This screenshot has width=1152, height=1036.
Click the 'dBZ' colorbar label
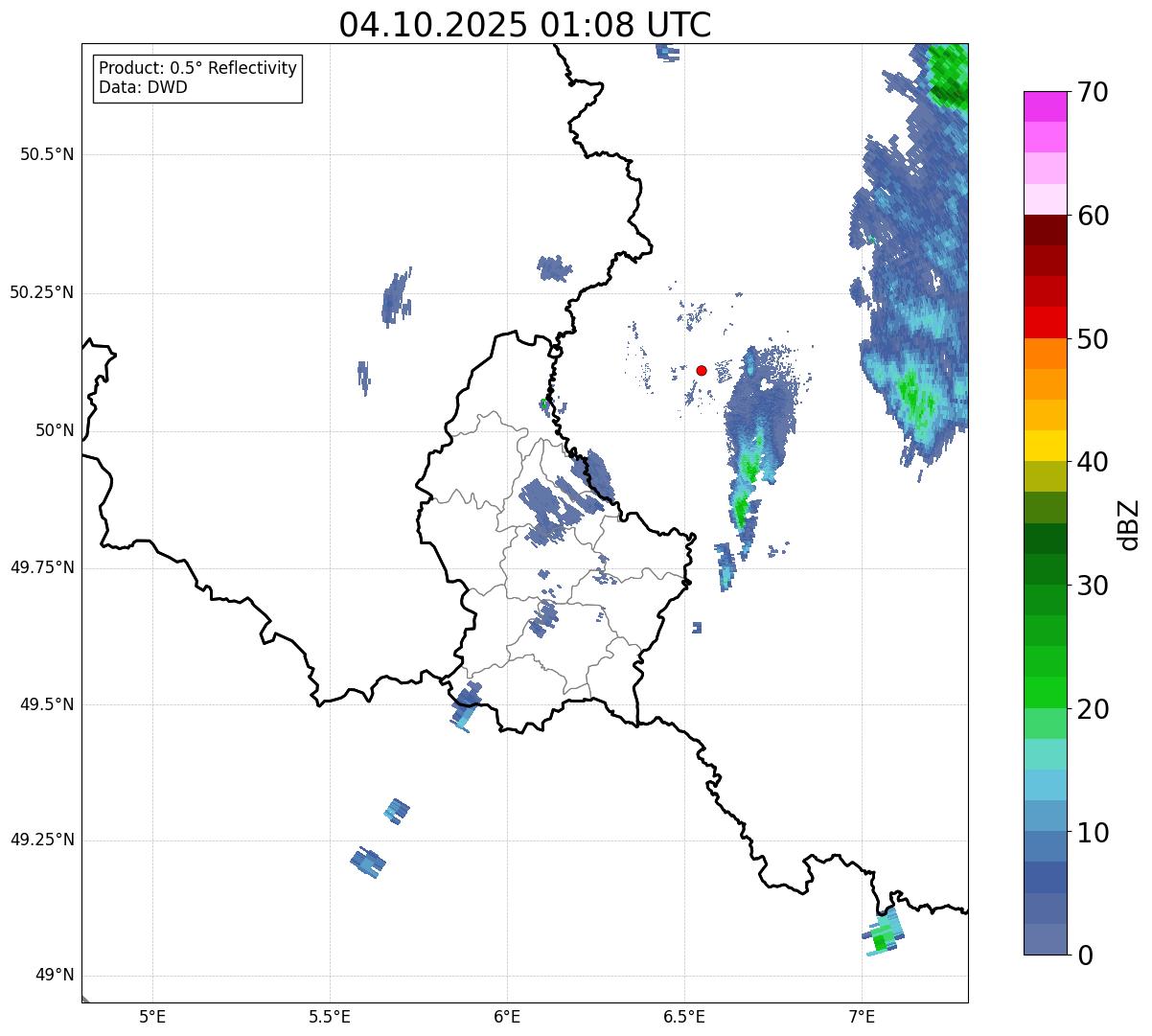(1129, 523)
